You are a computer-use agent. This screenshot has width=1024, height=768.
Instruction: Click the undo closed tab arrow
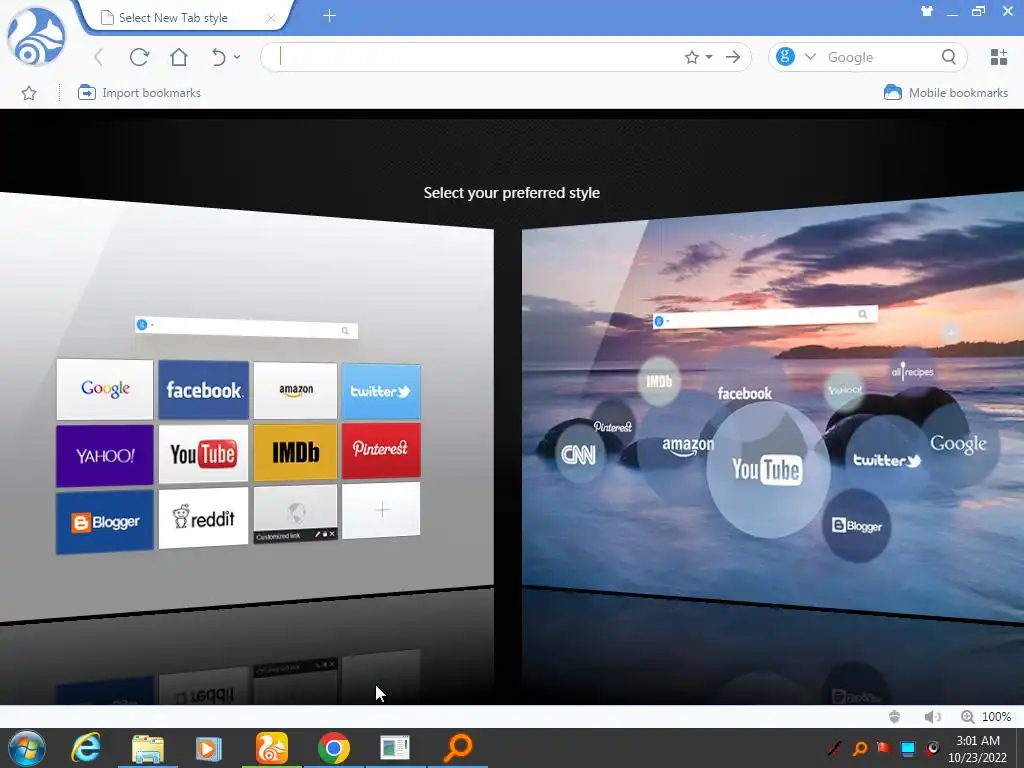218,57
